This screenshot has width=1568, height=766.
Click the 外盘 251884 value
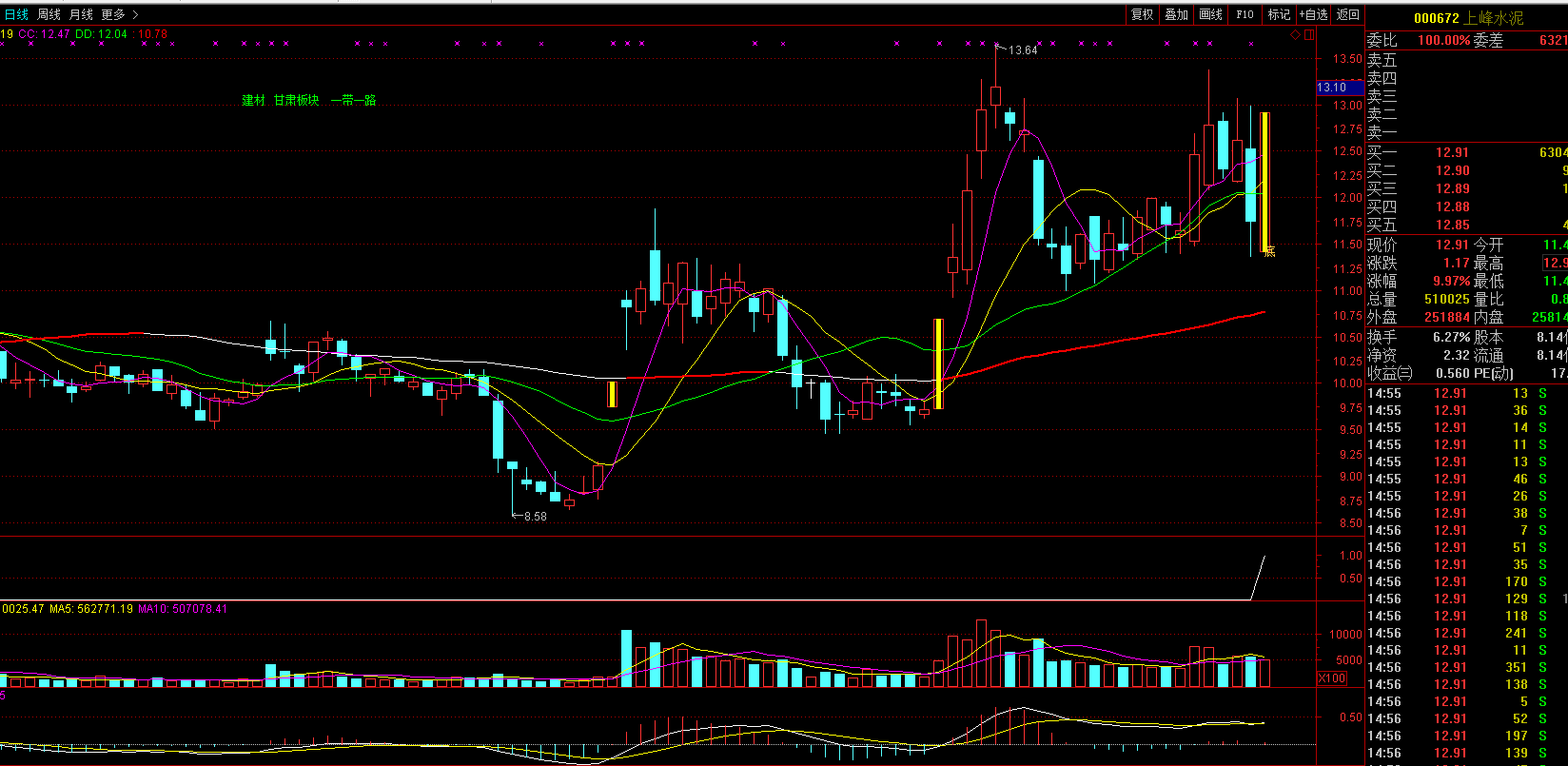pos(1447,317)
